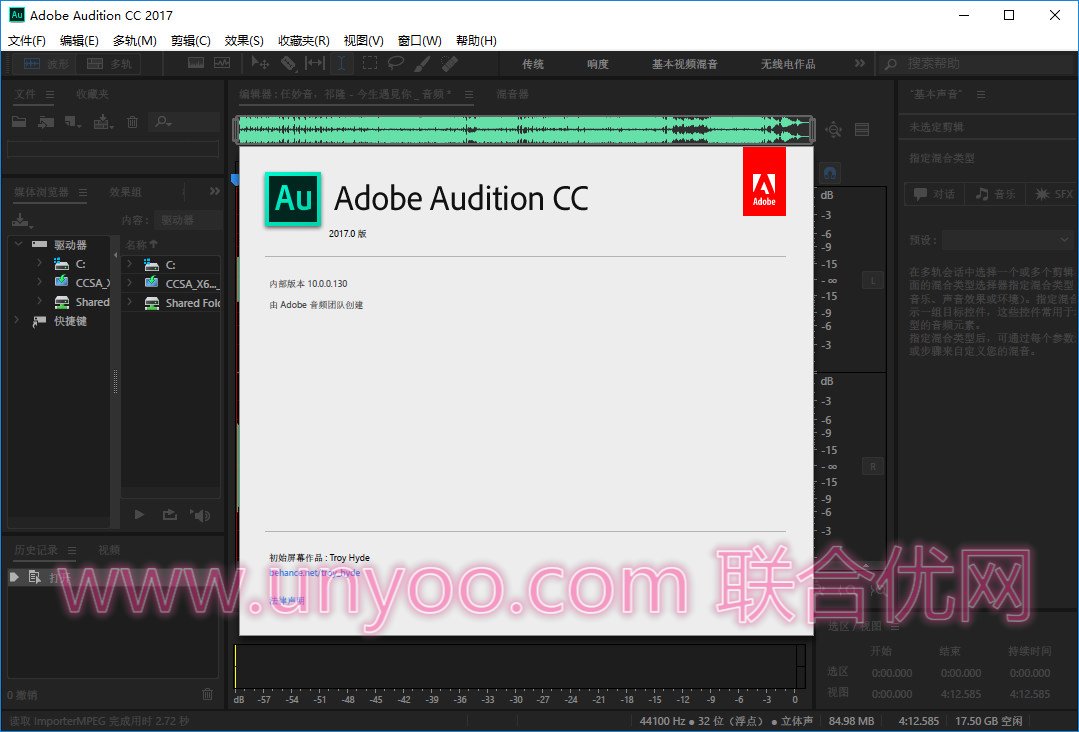Switch to Multitrack (多轨) view
Screen dimensions: 1079x732
(x=109, y=64)
